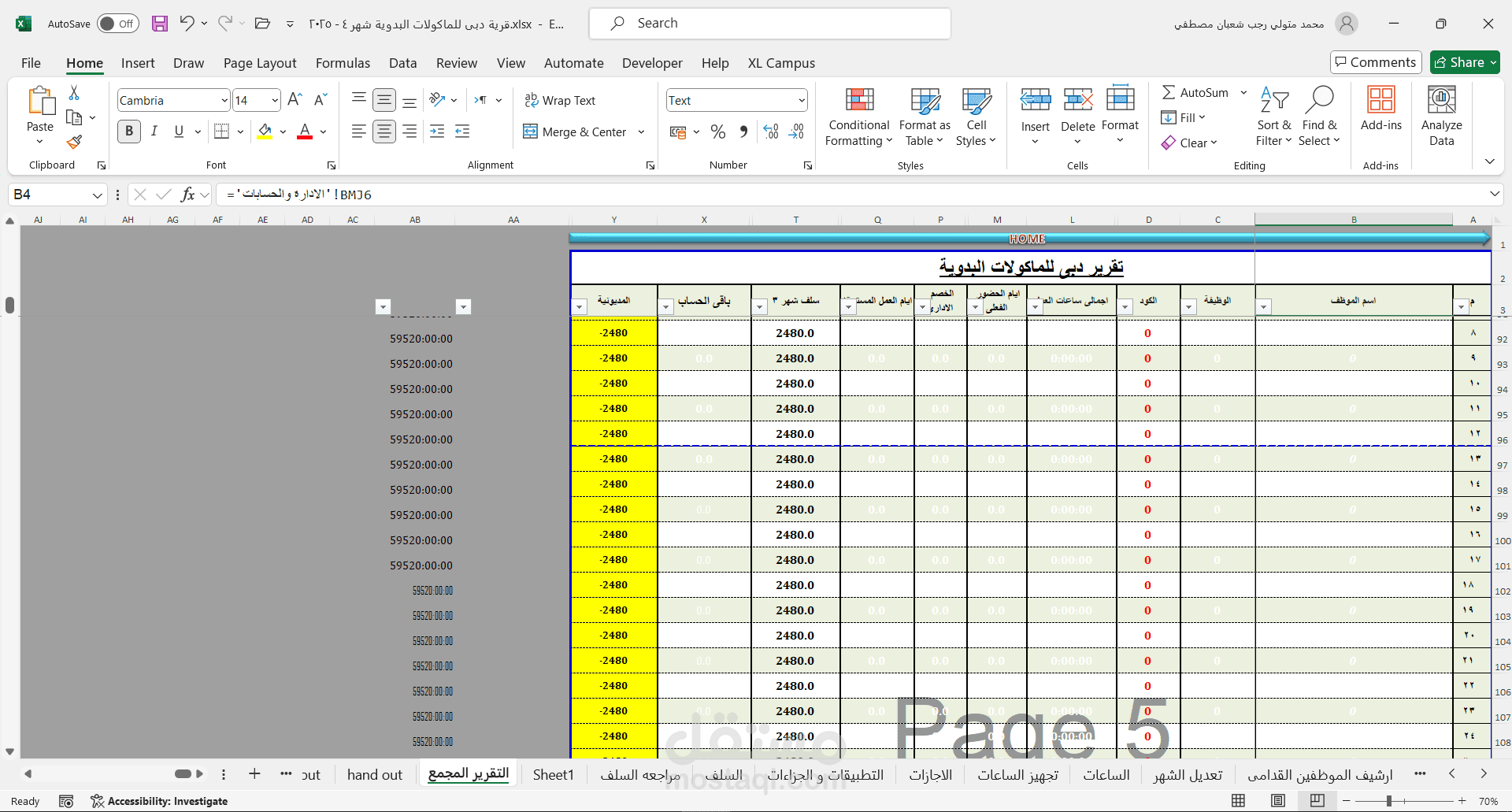Toggle Middle Align vertical alignment
The height and width of the screenshot is (812, 1512).
point(384,99)
